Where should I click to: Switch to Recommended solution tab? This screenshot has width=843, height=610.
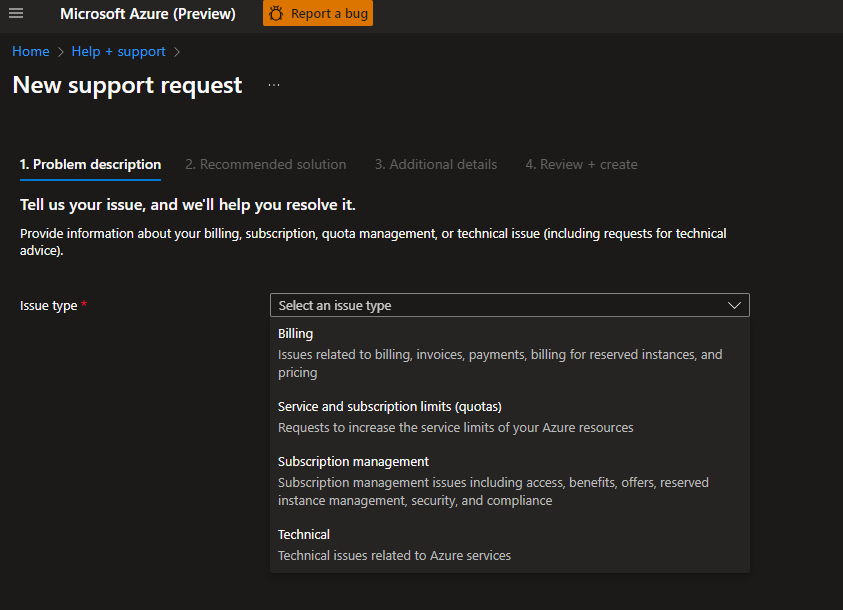coord(266,164)
